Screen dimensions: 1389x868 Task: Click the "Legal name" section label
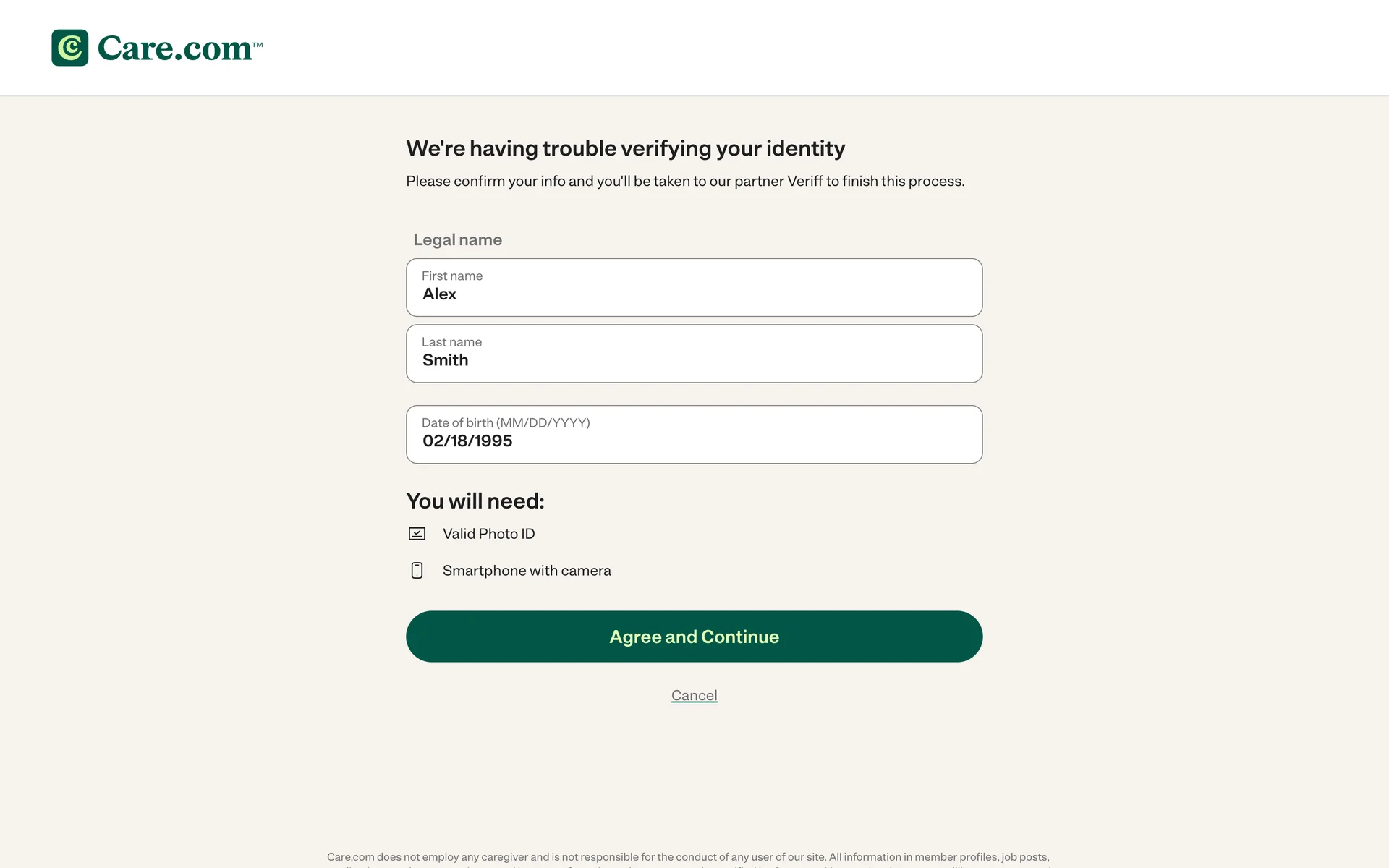coord(457,239)
